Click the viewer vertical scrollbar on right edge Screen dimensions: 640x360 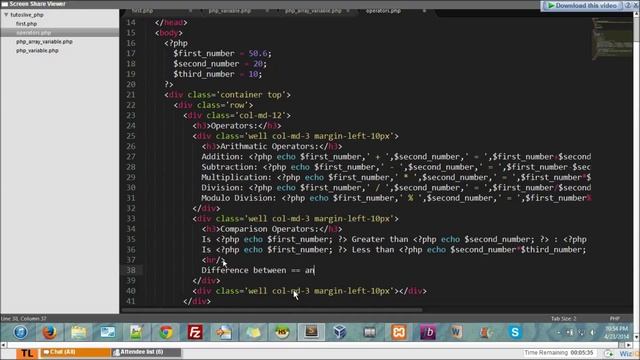click(x=636, y=176)
